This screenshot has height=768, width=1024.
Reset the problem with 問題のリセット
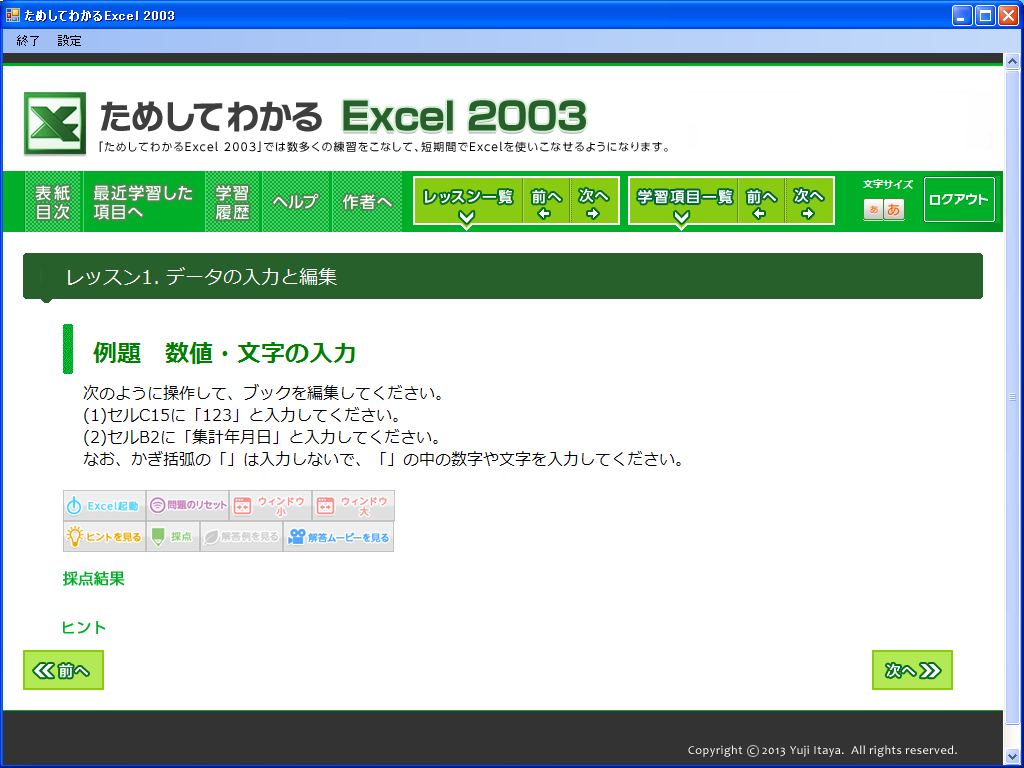pyautogui.click(x=187, y=505)
